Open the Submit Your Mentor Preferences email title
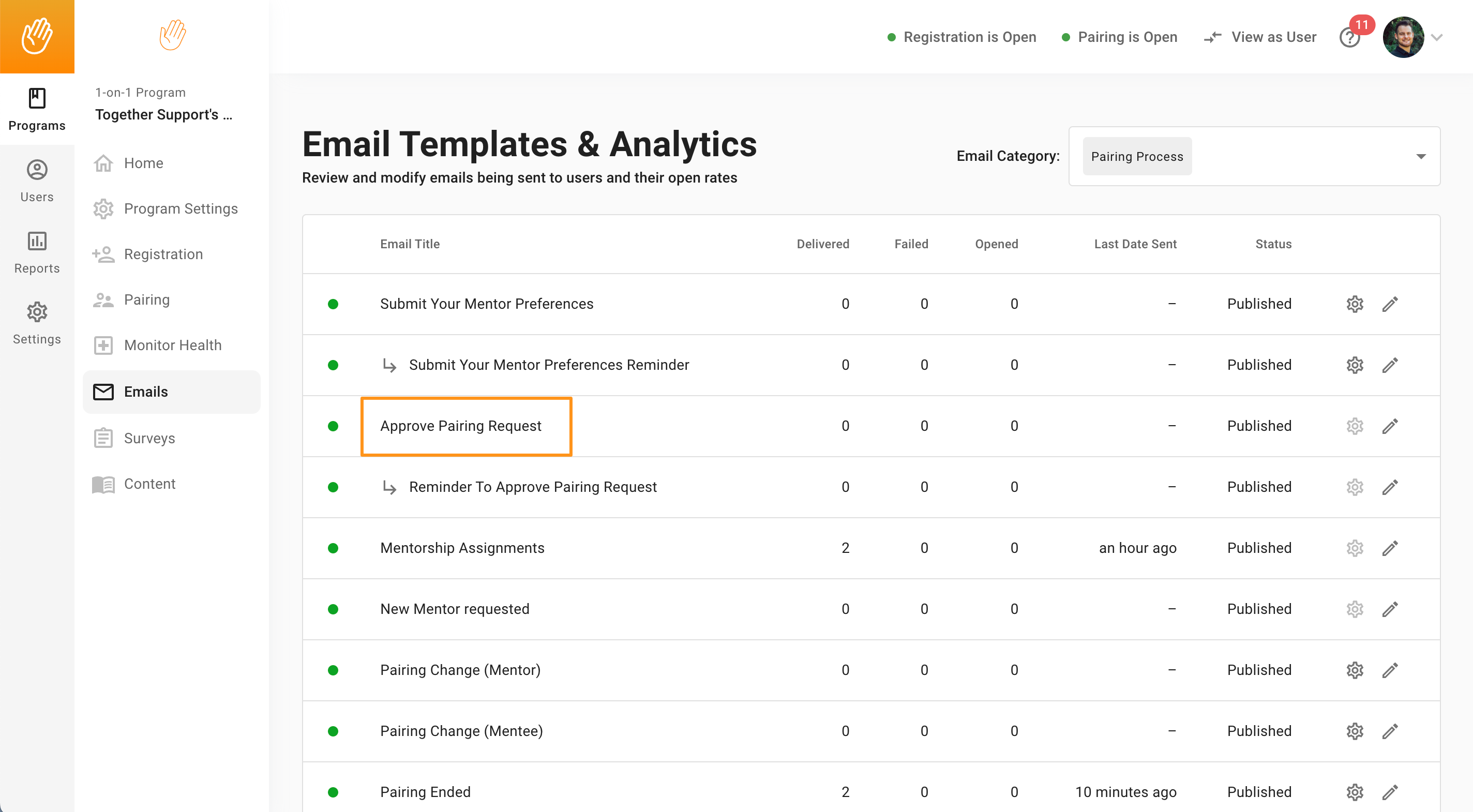Screen dimensions: 1473x812 487,304
